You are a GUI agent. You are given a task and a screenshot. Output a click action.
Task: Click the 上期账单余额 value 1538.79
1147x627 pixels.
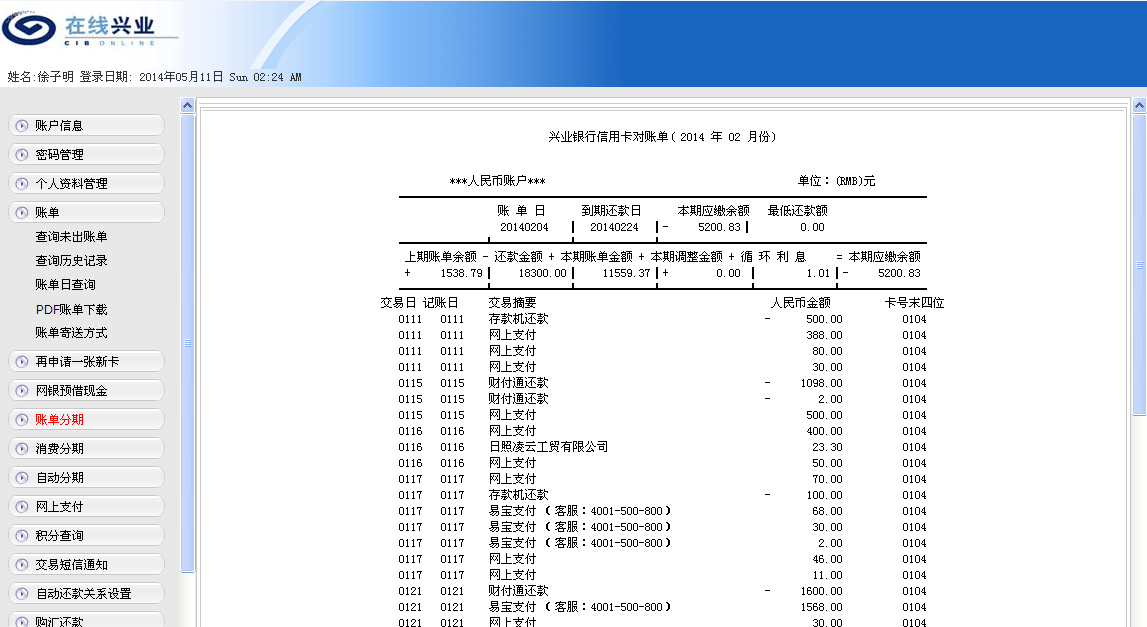[x=461, y=274]
